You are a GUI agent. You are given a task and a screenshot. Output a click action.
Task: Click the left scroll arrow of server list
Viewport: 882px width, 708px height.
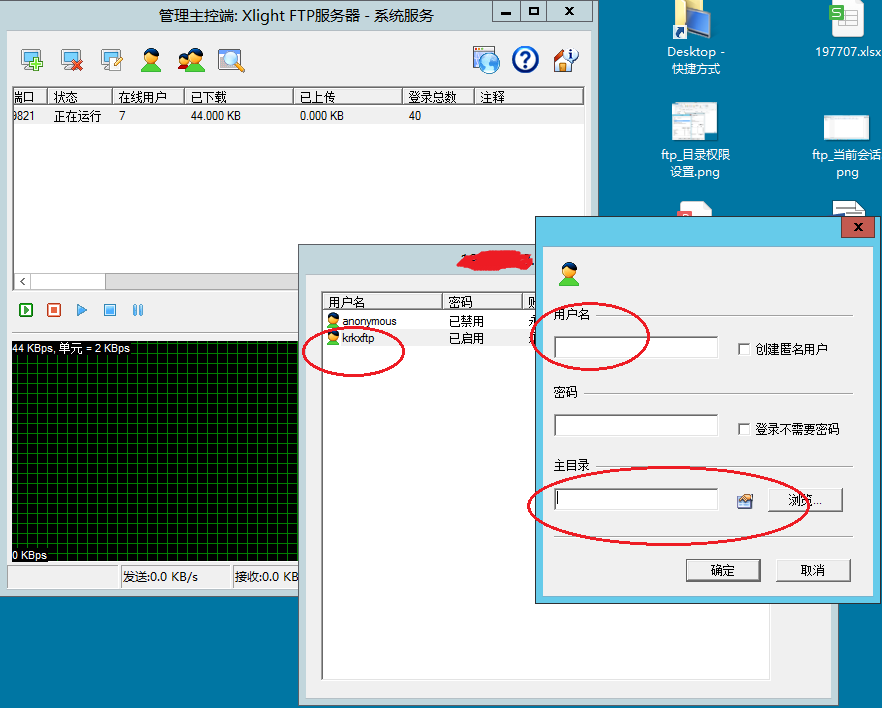coord(22,281)
